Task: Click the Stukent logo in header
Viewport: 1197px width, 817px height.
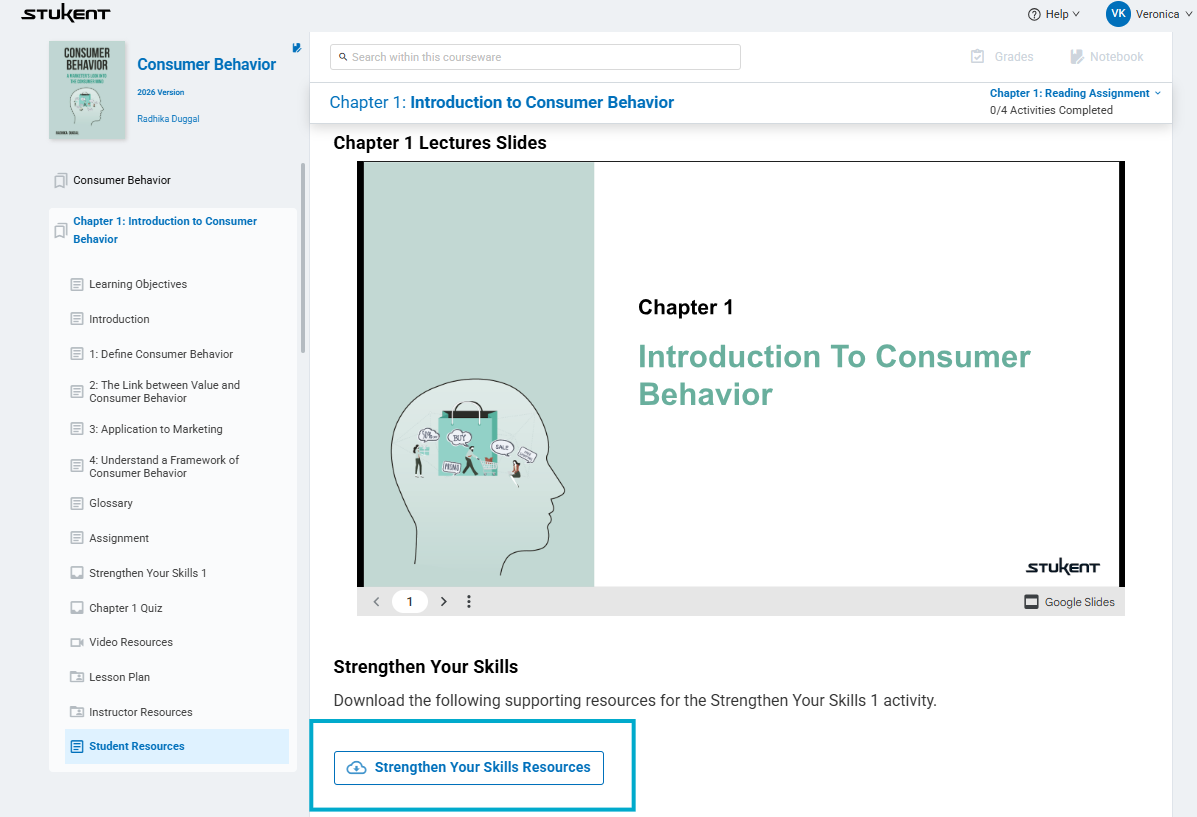Action: point(66,14)
